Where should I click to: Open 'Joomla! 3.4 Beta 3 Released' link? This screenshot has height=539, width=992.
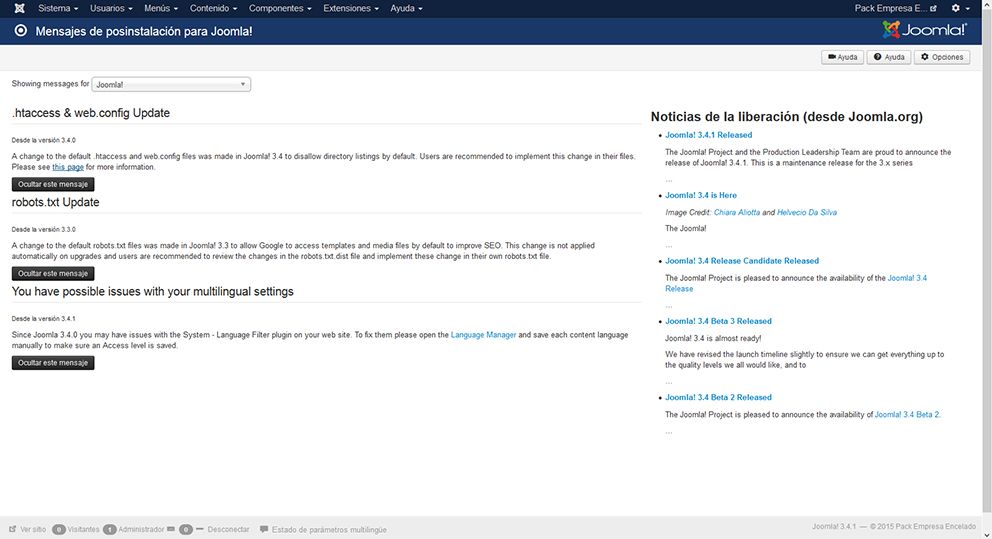(x=718, y=321)
